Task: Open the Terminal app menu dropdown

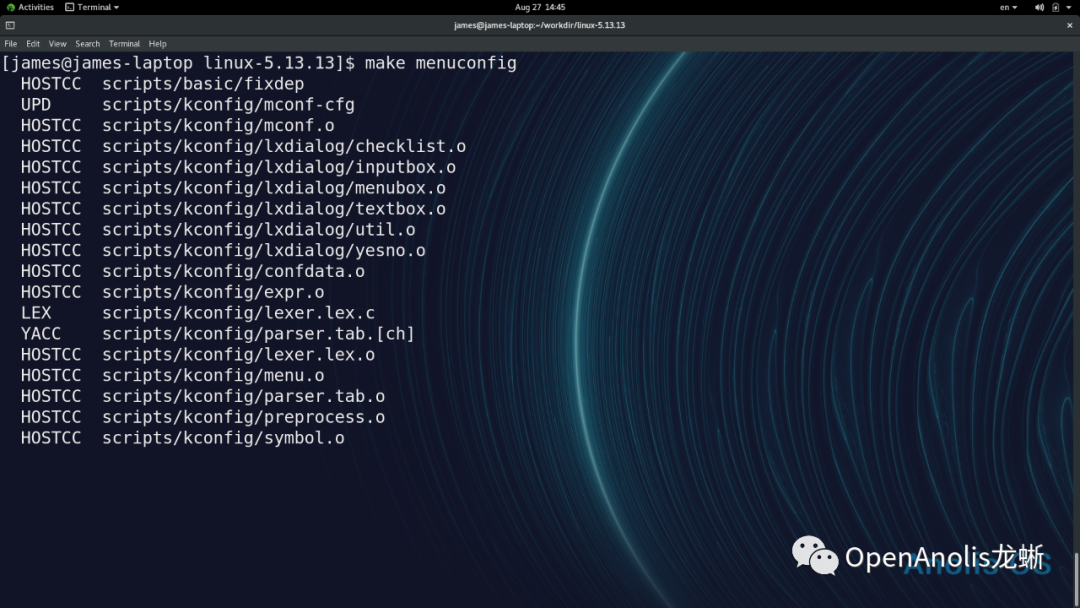Action: (92, 7)
